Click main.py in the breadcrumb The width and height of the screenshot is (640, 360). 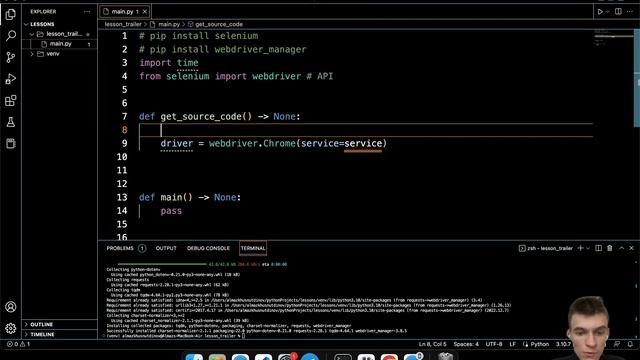point(169,24)
